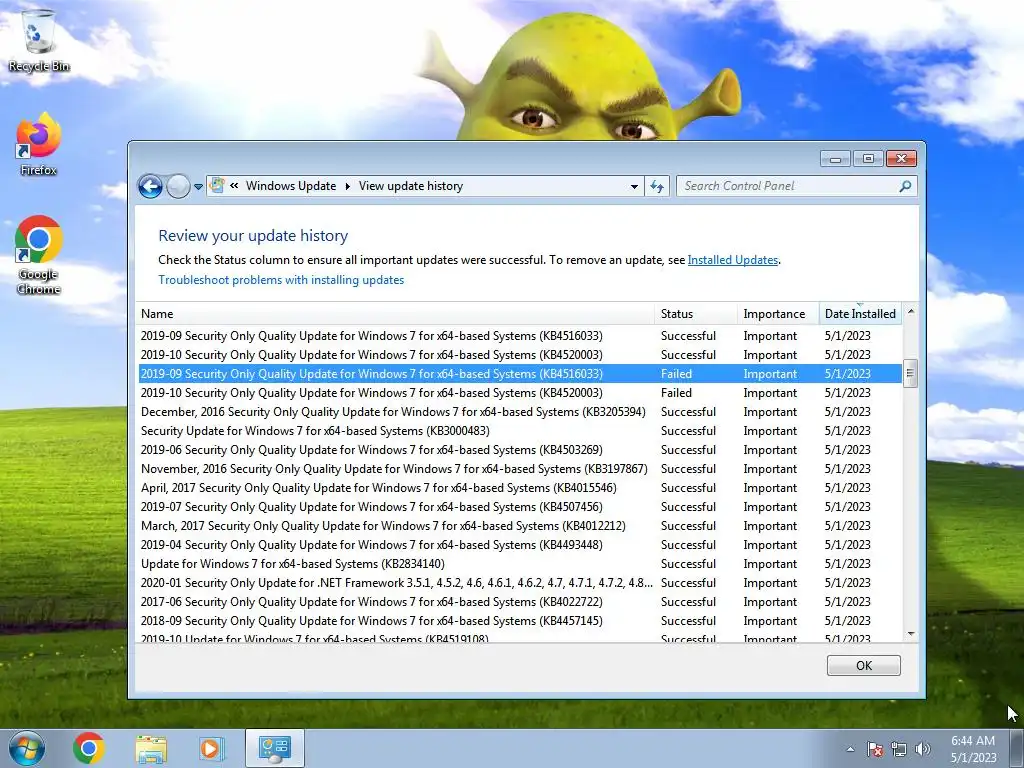
Task: Open the Action Center flag tray icon
Action: click(874, 749)
